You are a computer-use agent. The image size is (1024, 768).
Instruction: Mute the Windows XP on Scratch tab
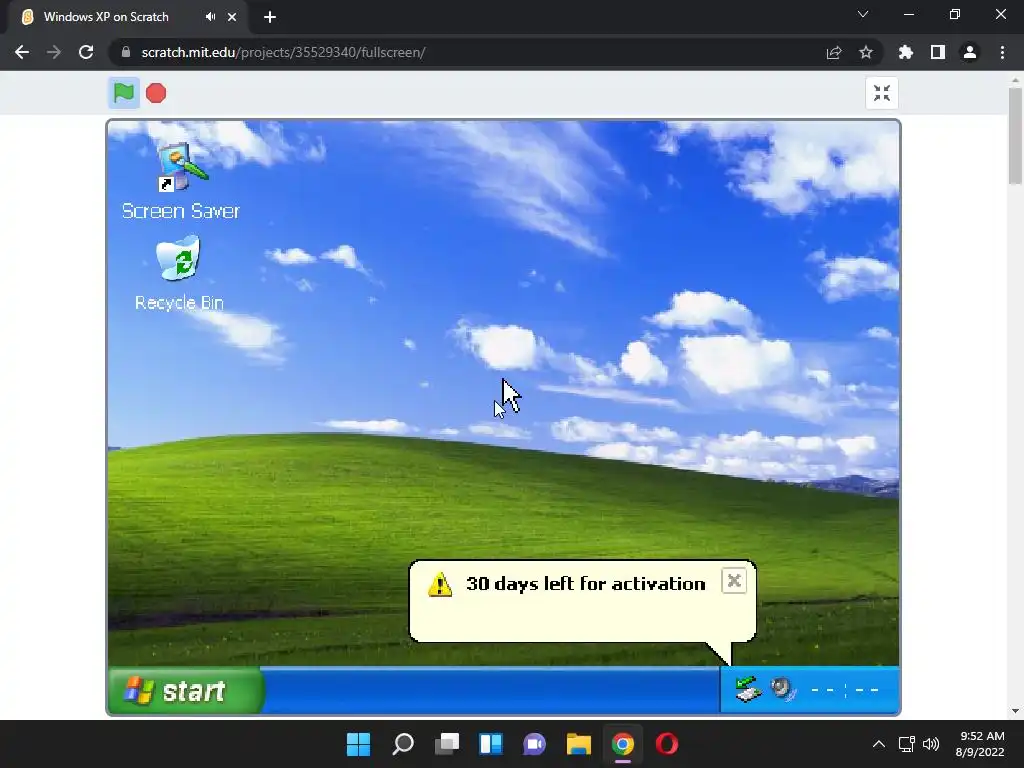coord(210,17)
